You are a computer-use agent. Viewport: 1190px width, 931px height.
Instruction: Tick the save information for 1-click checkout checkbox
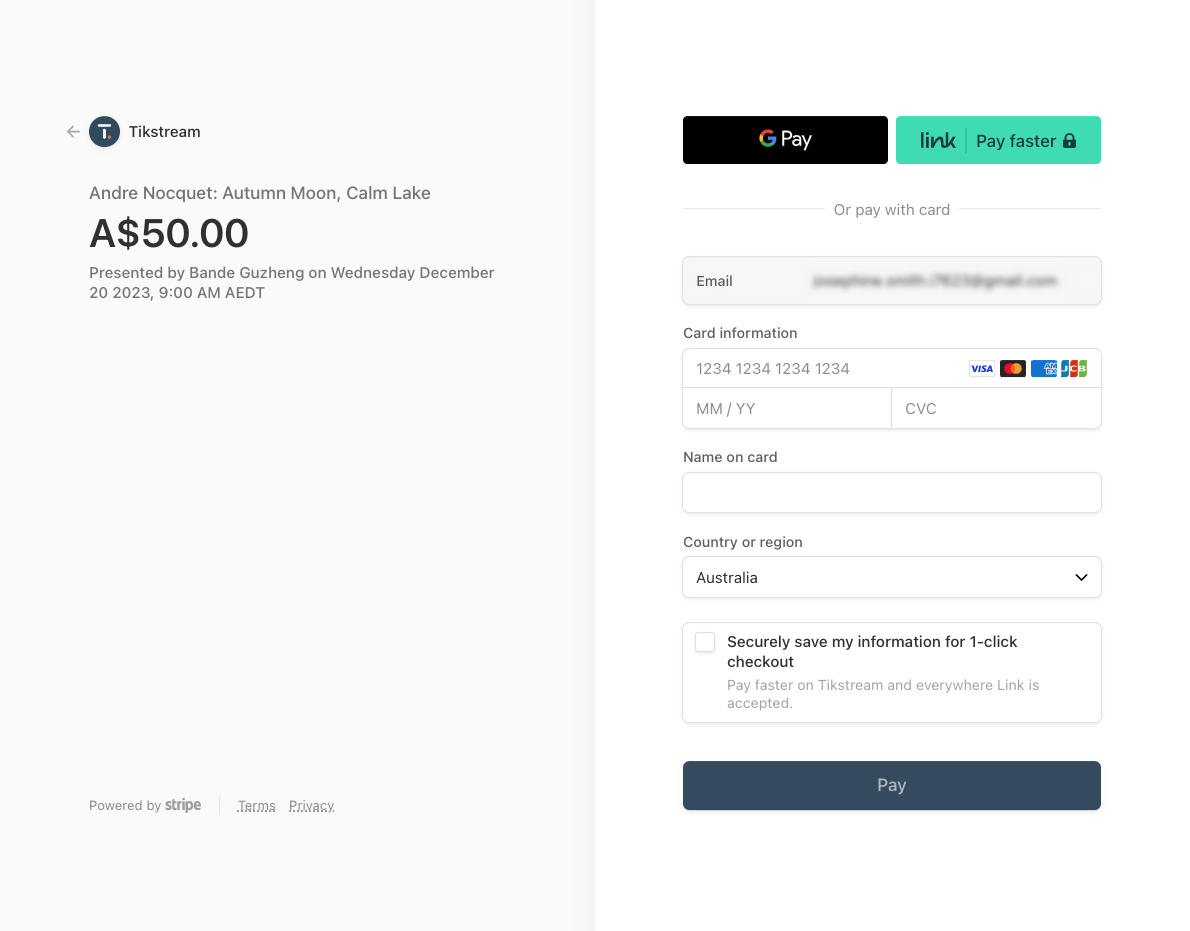[x=705, y=642]
